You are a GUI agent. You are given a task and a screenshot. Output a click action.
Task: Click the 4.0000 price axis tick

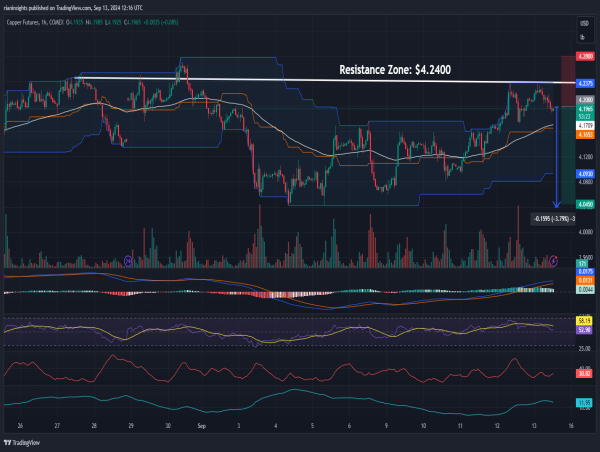coord(585,232)
